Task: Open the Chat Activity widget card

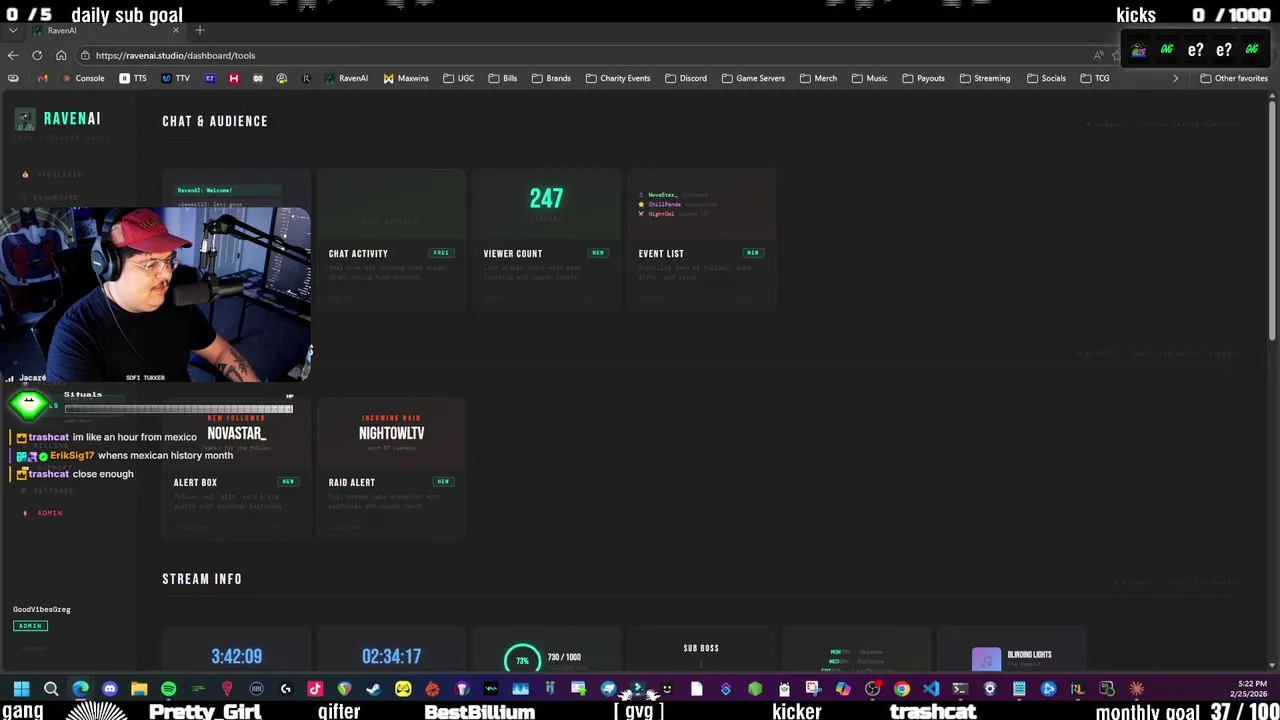Action: click(x=391, y=240)
